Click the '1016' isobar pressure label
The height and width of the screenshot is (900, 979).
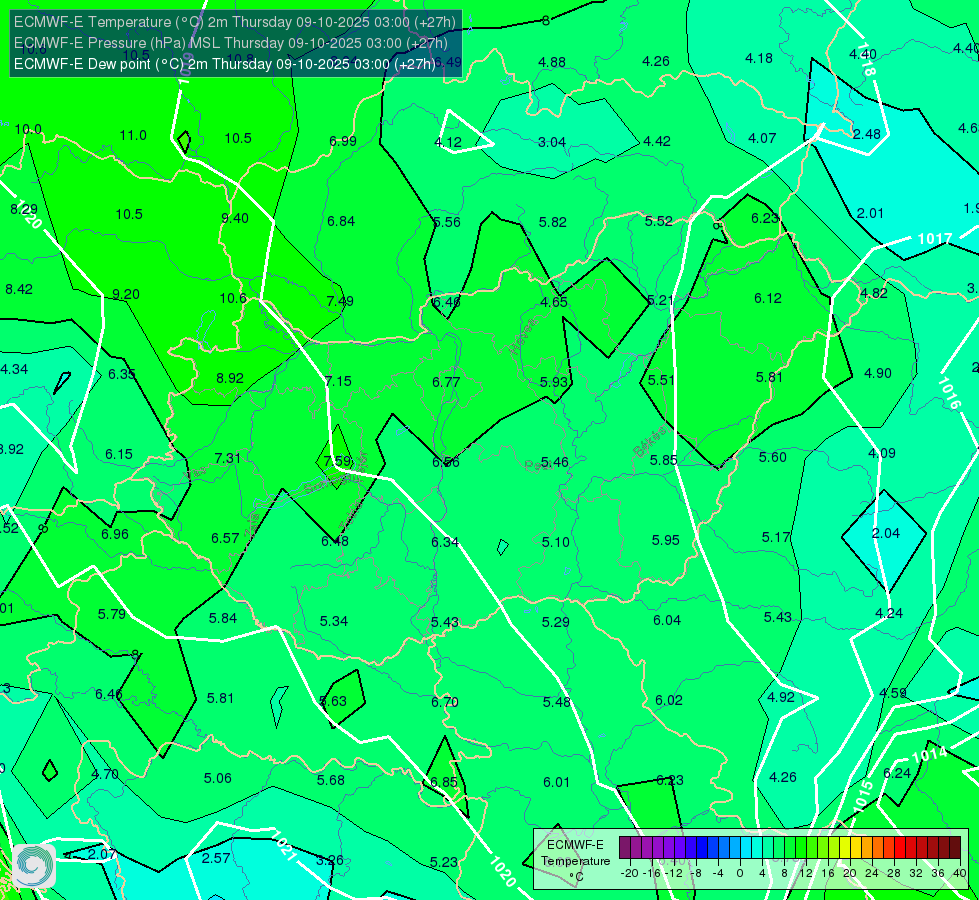tap(948, 393)
